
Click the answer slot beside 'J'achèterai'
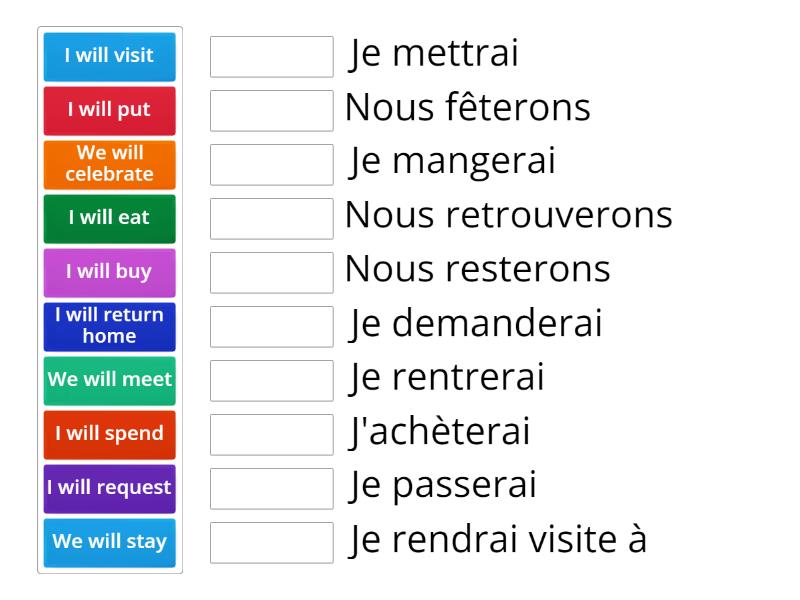pyautogui.click(x=271, y=434)
